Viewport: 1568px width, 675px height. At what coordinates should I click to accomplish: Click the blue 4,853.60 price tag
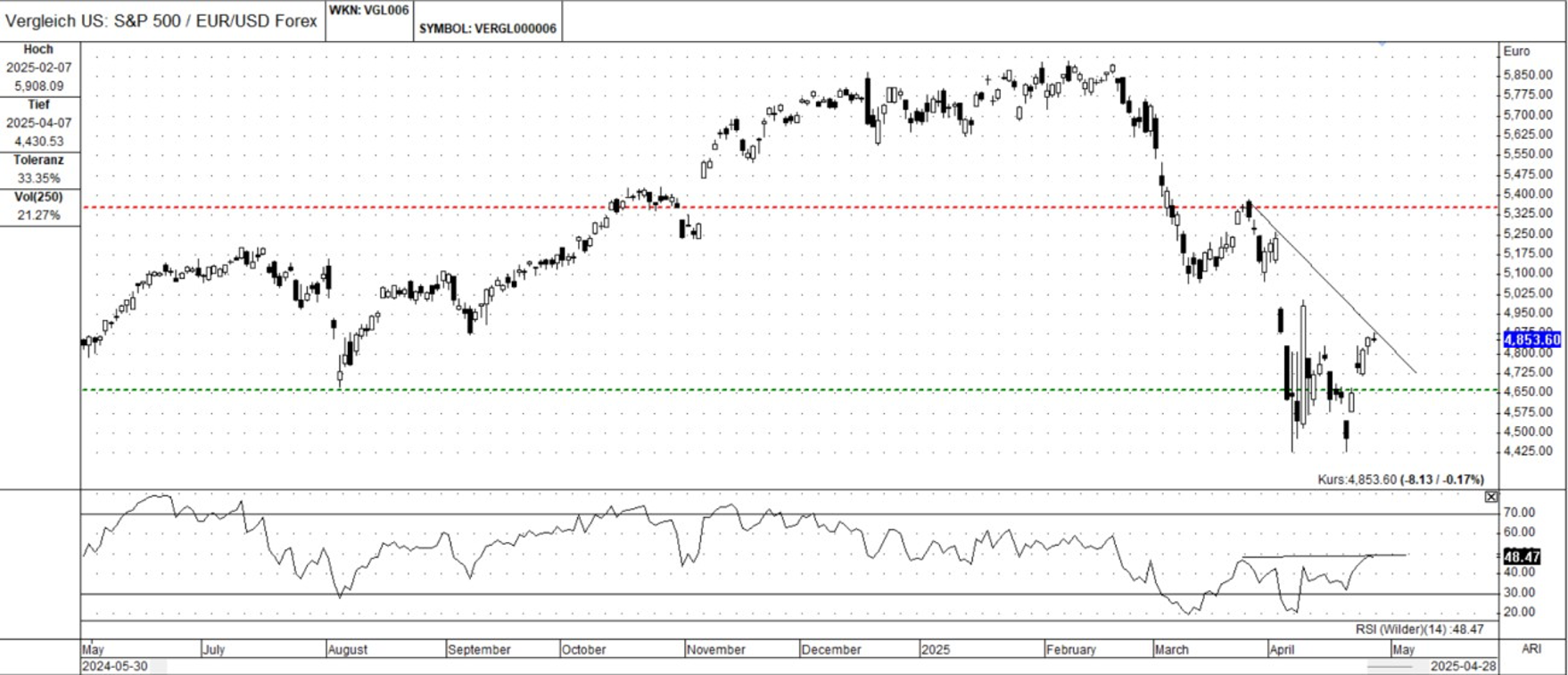1531,340
